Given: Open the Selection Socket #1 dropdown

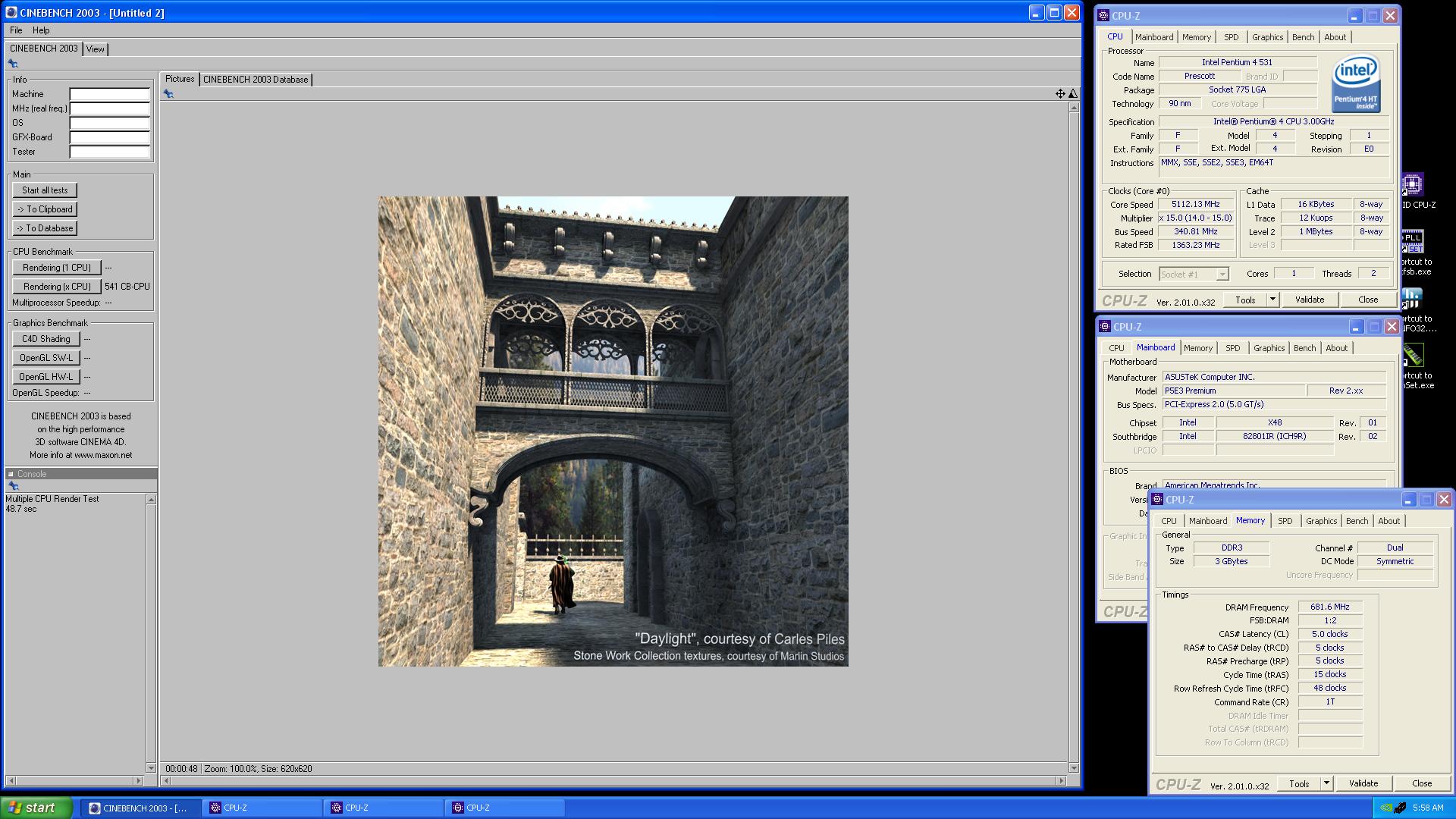Looking at the screenshot, I should [x=1194, y=275].
